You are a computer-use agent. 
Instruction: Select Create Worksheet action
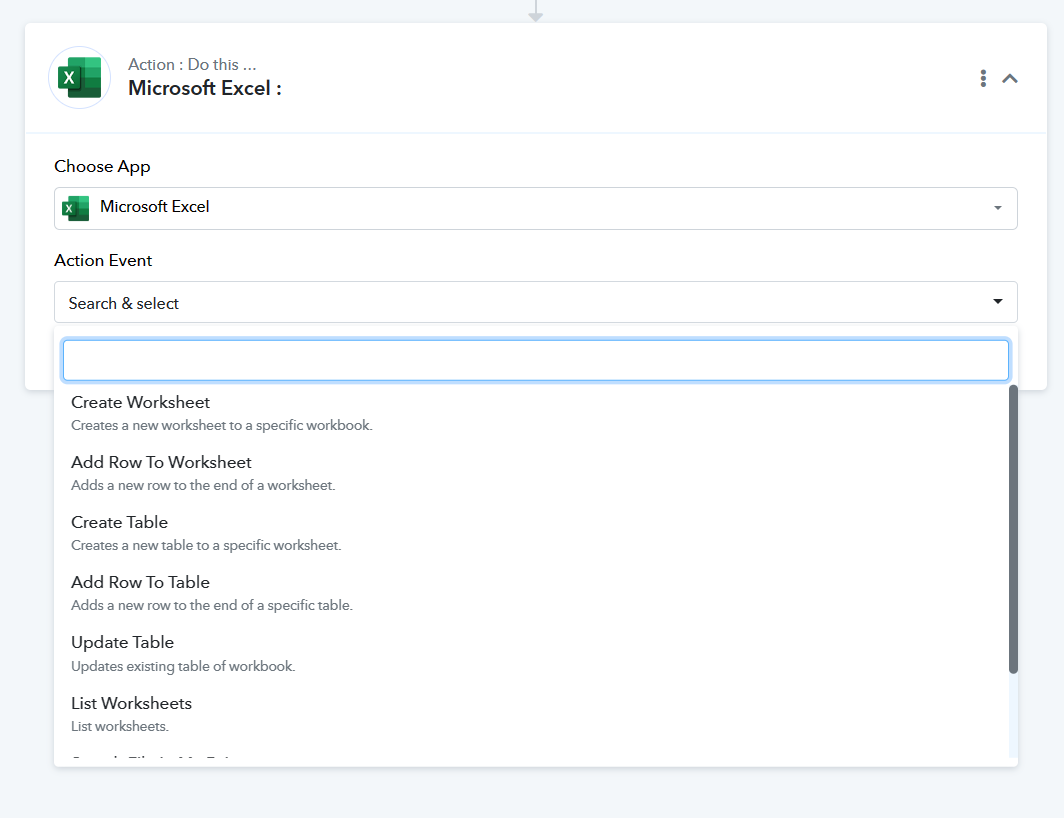click(x=536, y=413)
